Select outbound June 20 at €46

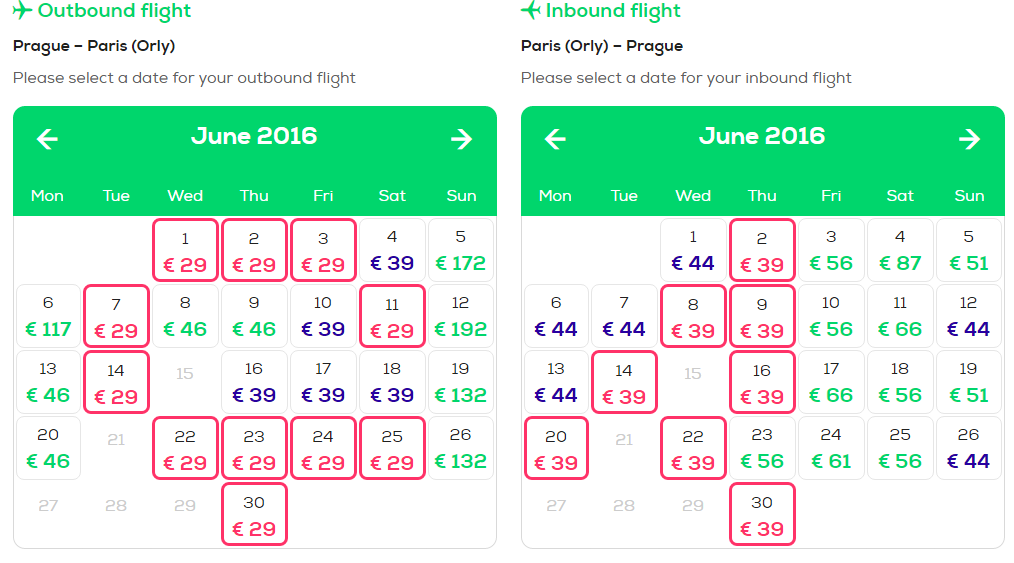point(48,448)
